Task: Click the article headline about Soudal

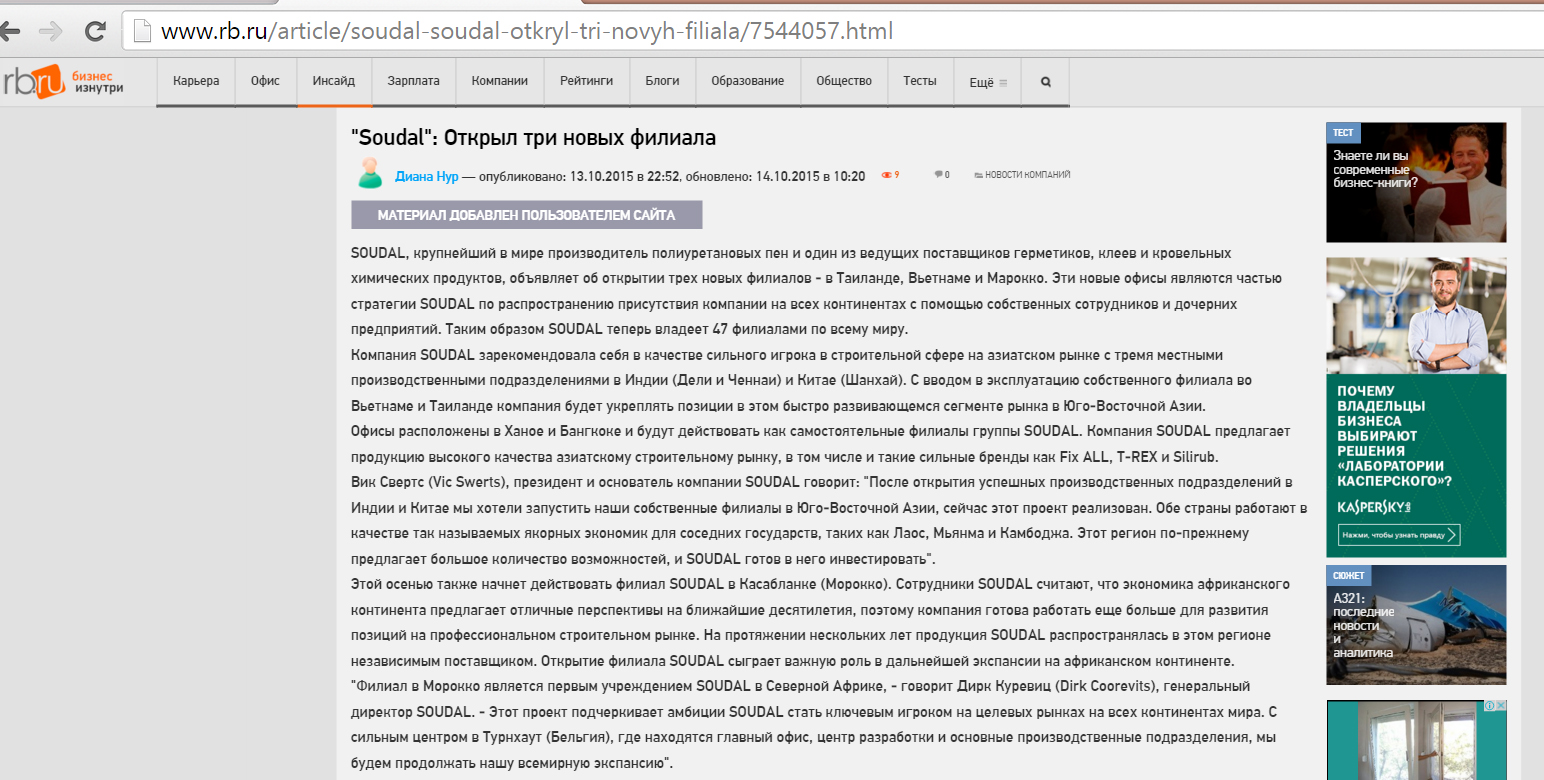Action: [534, 138]
